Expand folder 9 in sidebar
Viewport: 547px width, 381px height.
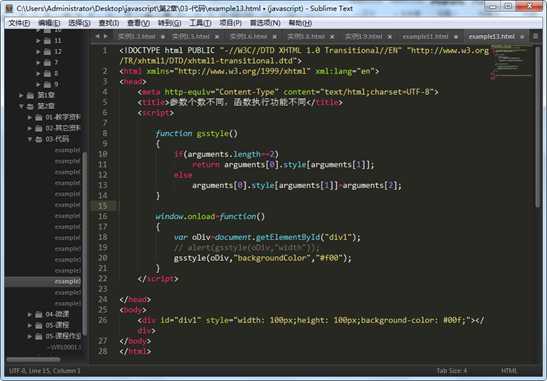click(38, 84)
